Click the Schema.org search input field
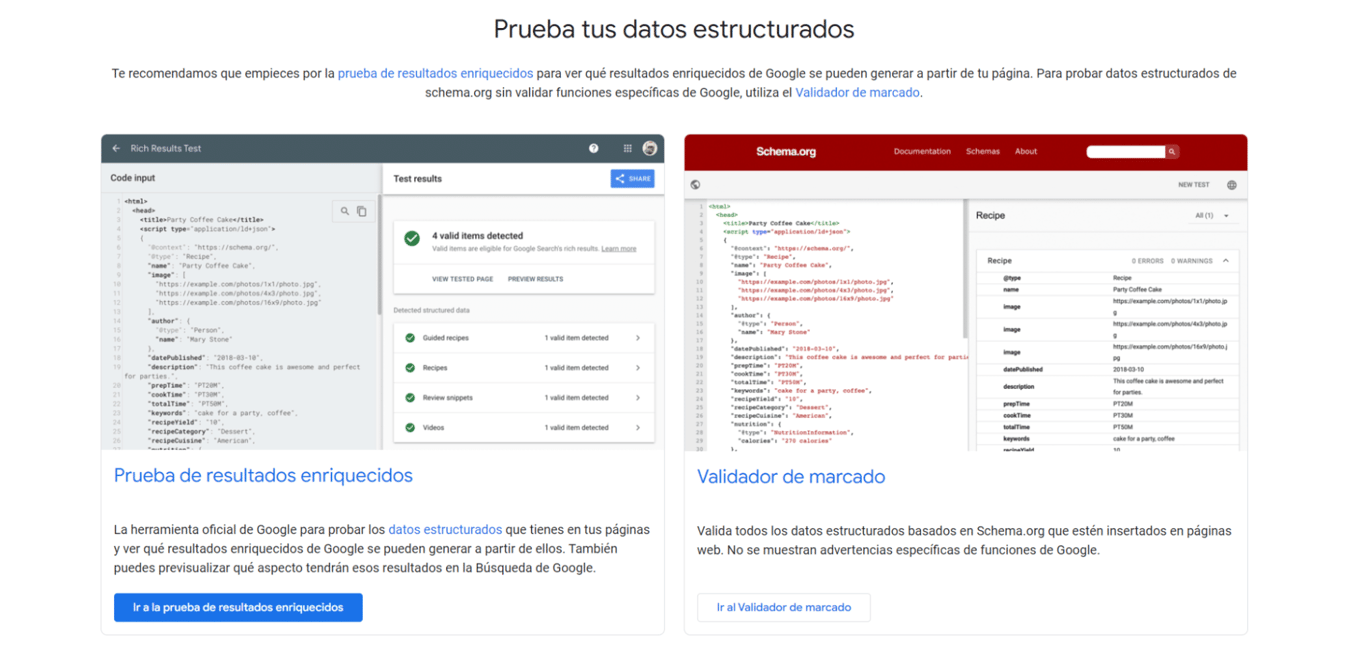Screen dimensions: 1366x666 [x=1126, y=152]
